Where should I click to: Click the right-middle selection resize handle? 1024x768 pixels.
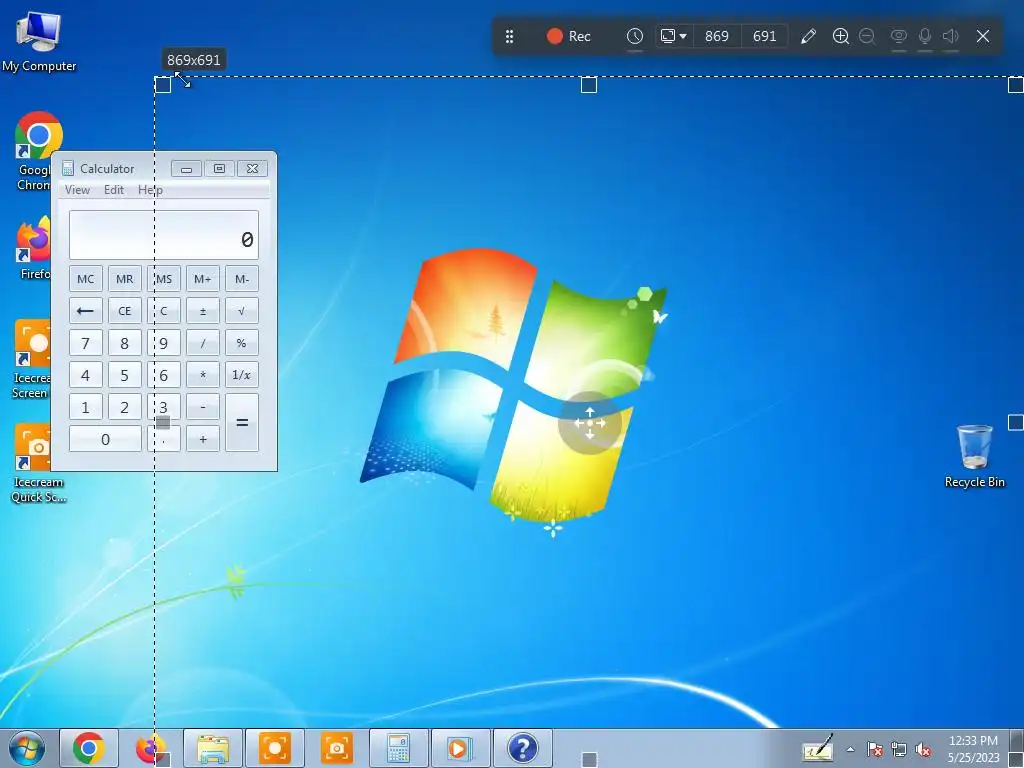coord(1016,423)
